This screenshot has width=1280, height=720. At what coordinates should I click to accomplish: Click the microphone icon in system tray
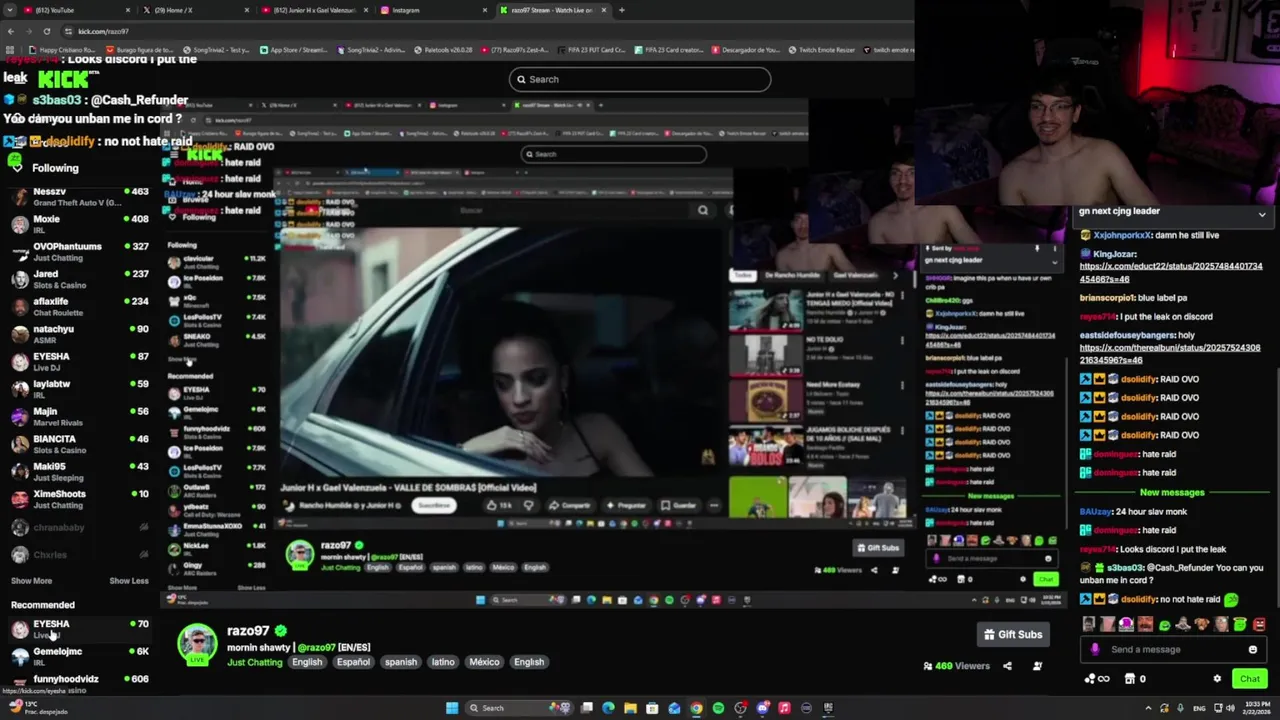tap(1180, 708)
